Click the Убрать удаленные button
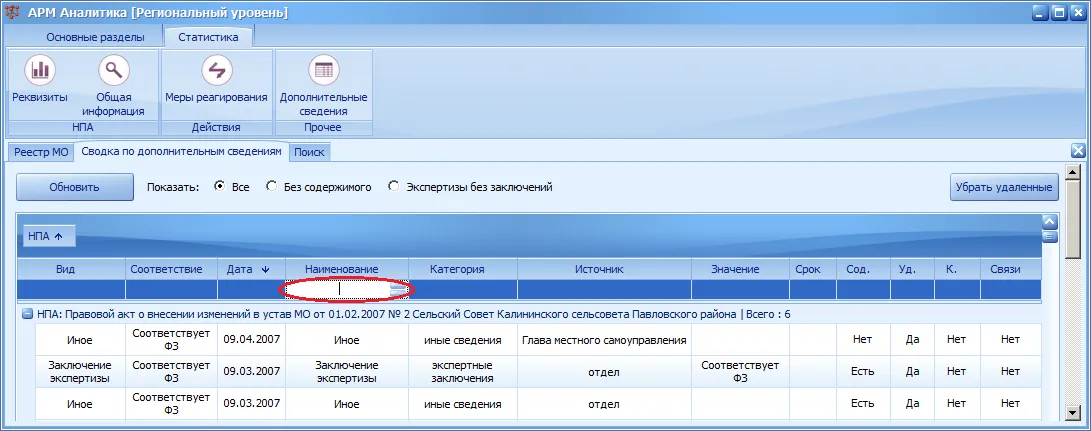The height and width of the screenshot is (431, 1091). 1003,187
